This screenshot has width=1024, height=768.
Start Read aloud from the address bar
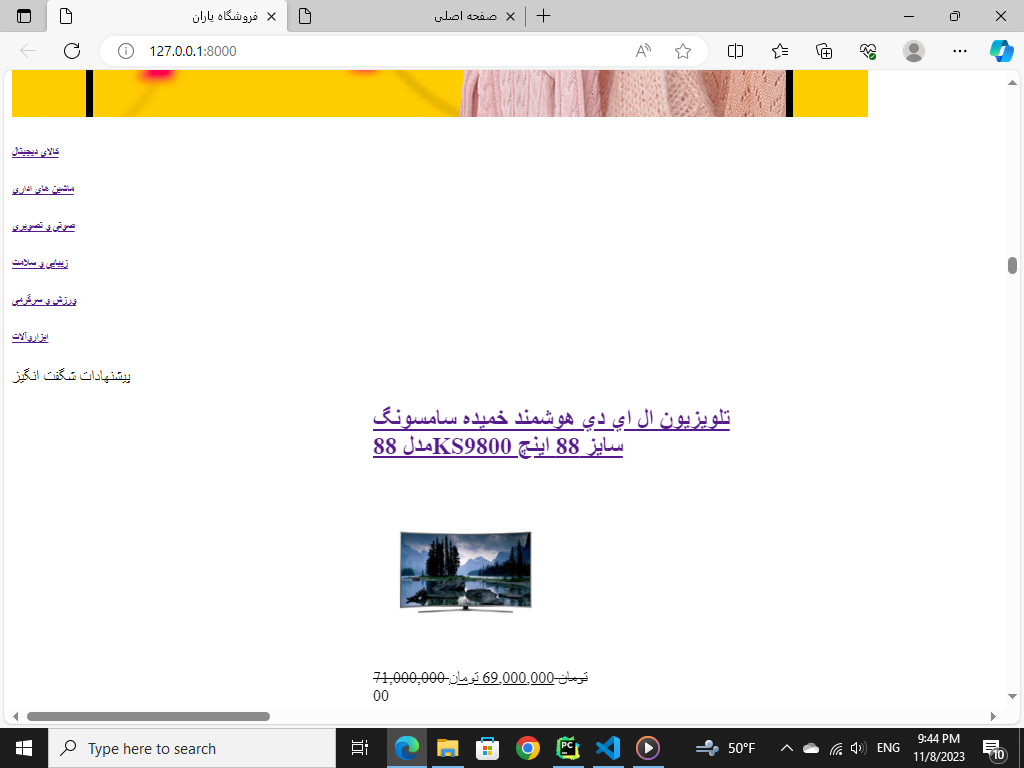(643, 51)
